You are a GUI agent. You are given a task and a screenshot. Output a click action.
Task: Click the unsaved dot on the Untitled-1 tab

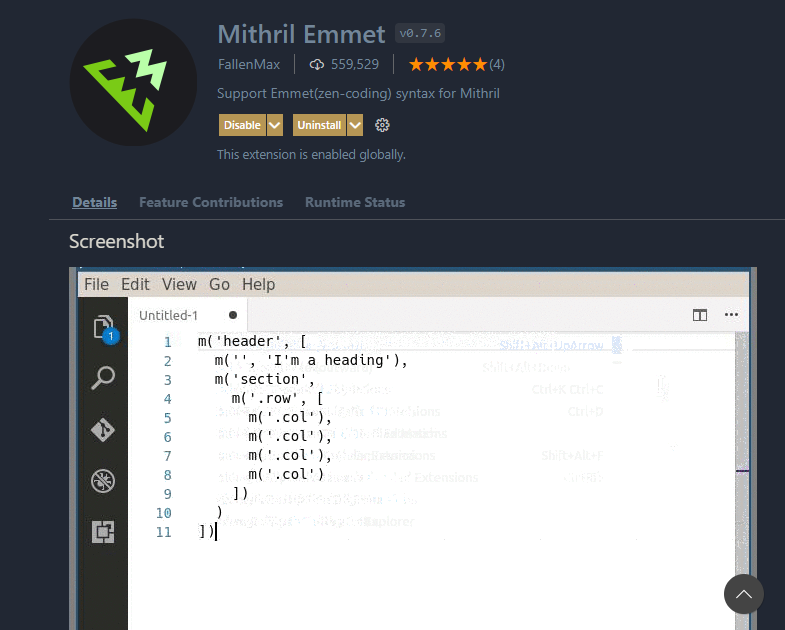pos(233,315)
